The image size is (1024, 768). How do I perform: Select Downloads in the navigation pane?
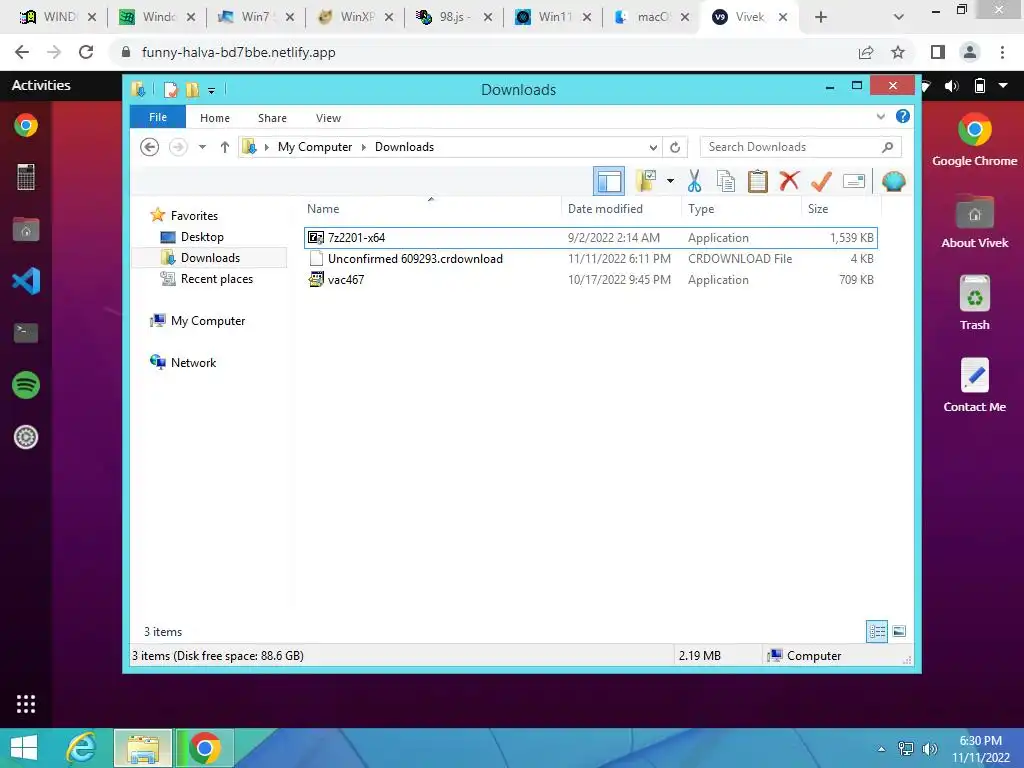point(210,257)
